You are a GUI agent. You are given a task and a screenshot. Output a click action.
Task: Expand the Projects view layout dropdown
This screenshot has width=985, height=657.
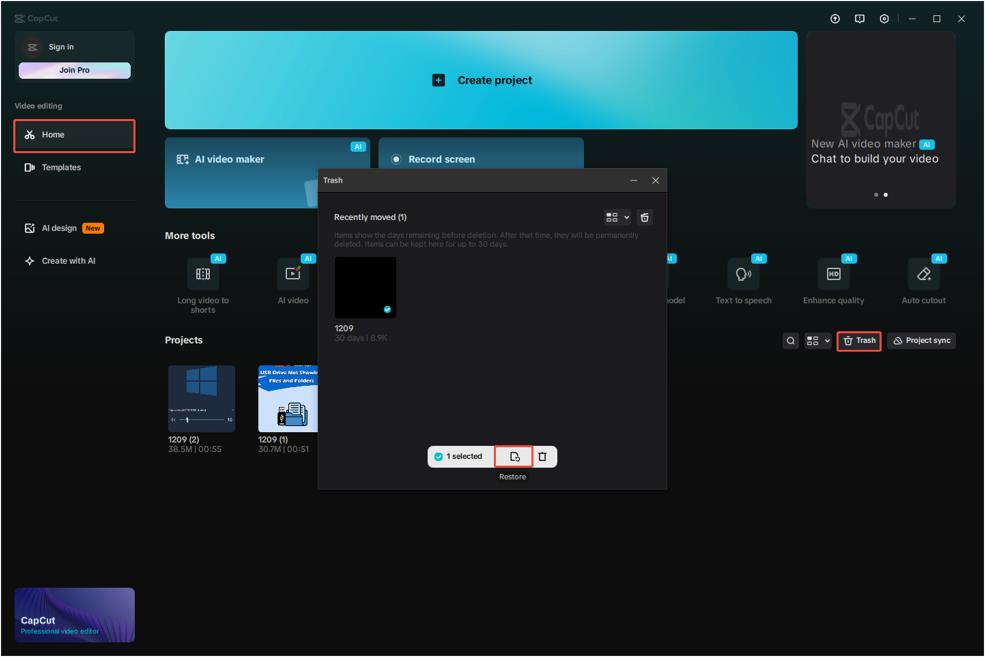click(x=818, y=340)
